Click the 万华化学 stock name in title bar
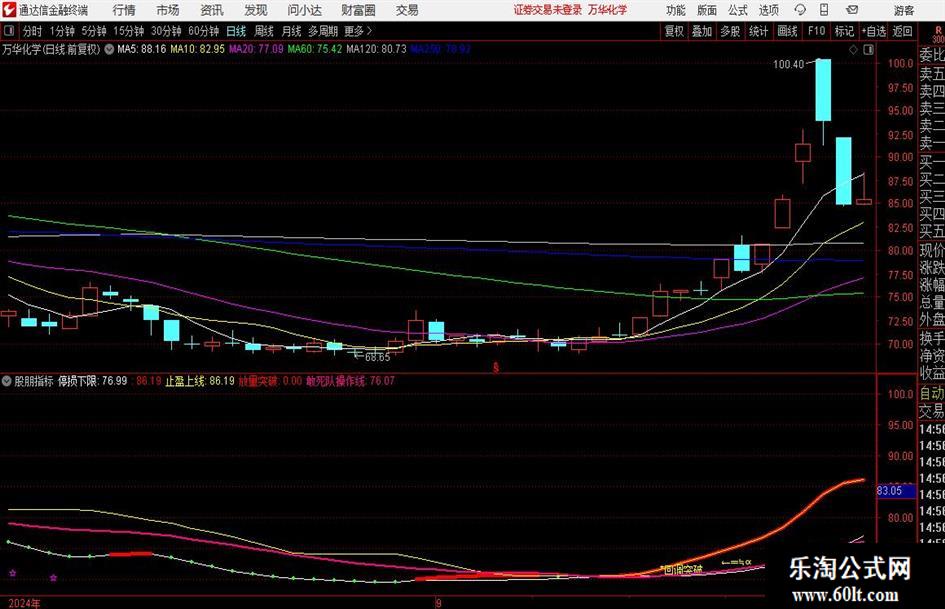This screenshot has width=945, height=609. pyautogui.click(x=608, y=10)
